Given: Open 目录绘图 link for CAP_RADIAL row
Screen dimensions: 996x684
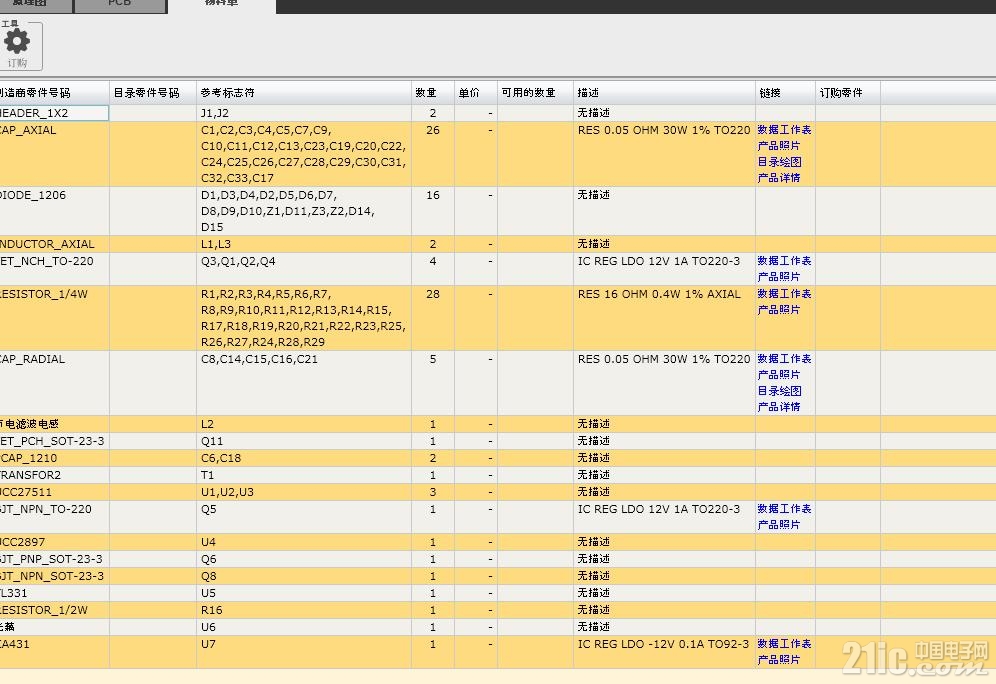Looking at the screenshot, I should (779, 391).
